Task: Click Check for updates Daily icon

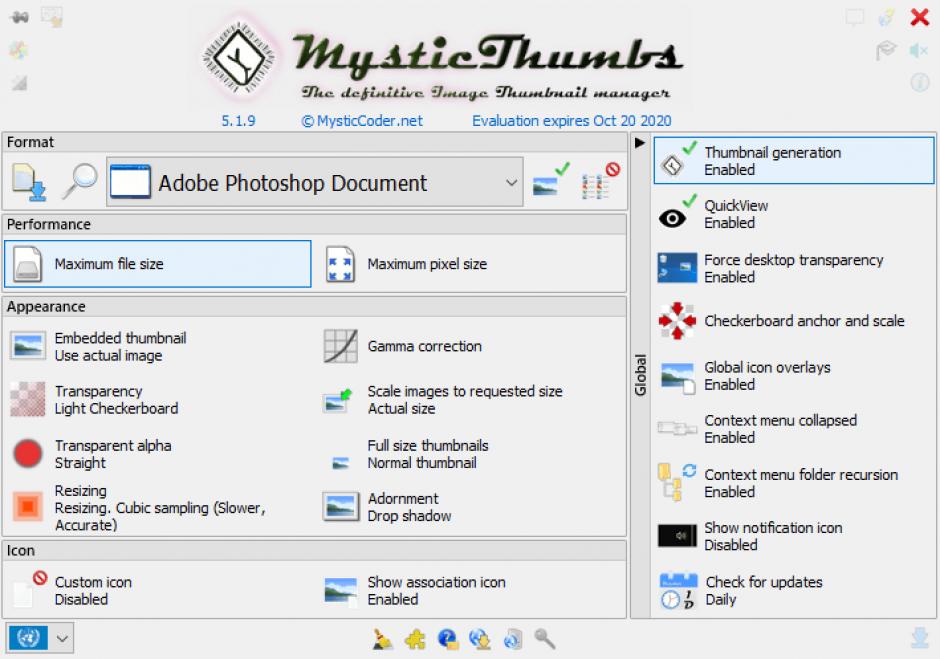Action: click(678, 591)
